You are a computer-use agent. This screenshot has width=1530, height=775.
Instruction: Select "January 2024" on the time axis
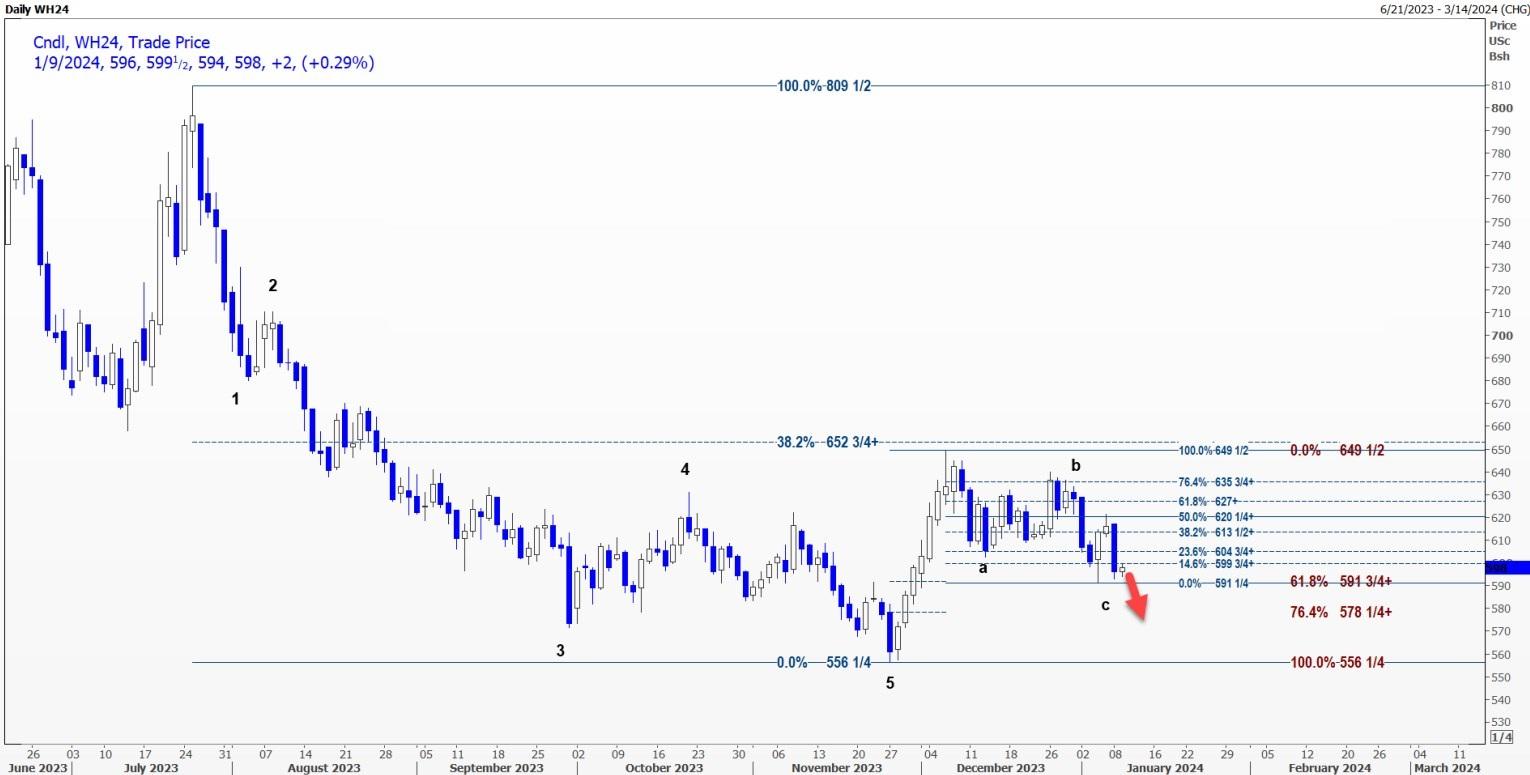pyautogui.click(x=1164, y=768)
